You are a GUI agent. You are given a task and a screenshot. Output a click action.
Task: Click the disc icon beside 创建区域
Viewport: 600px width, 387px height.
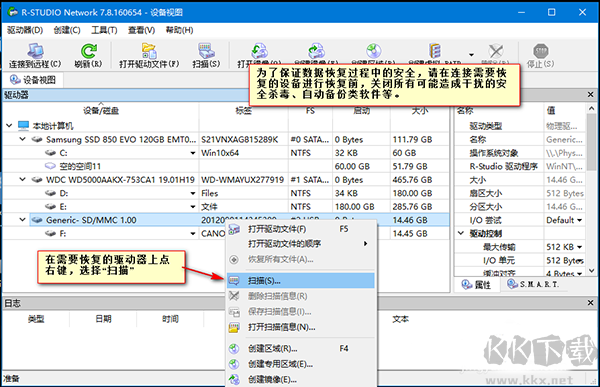click(234, 349)
